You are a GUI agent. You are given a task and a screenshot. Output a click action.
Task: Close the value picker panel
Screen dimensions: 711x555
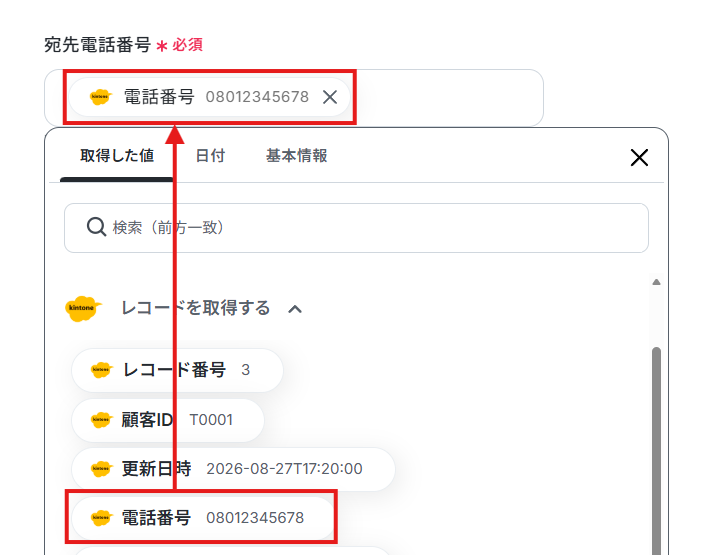pyautogui.click(x=639, y=157)
